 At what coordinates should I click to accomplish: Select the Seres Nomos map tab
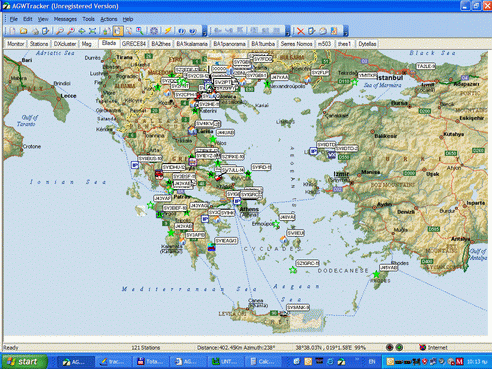pyautogui.click(x=296, y=44)
